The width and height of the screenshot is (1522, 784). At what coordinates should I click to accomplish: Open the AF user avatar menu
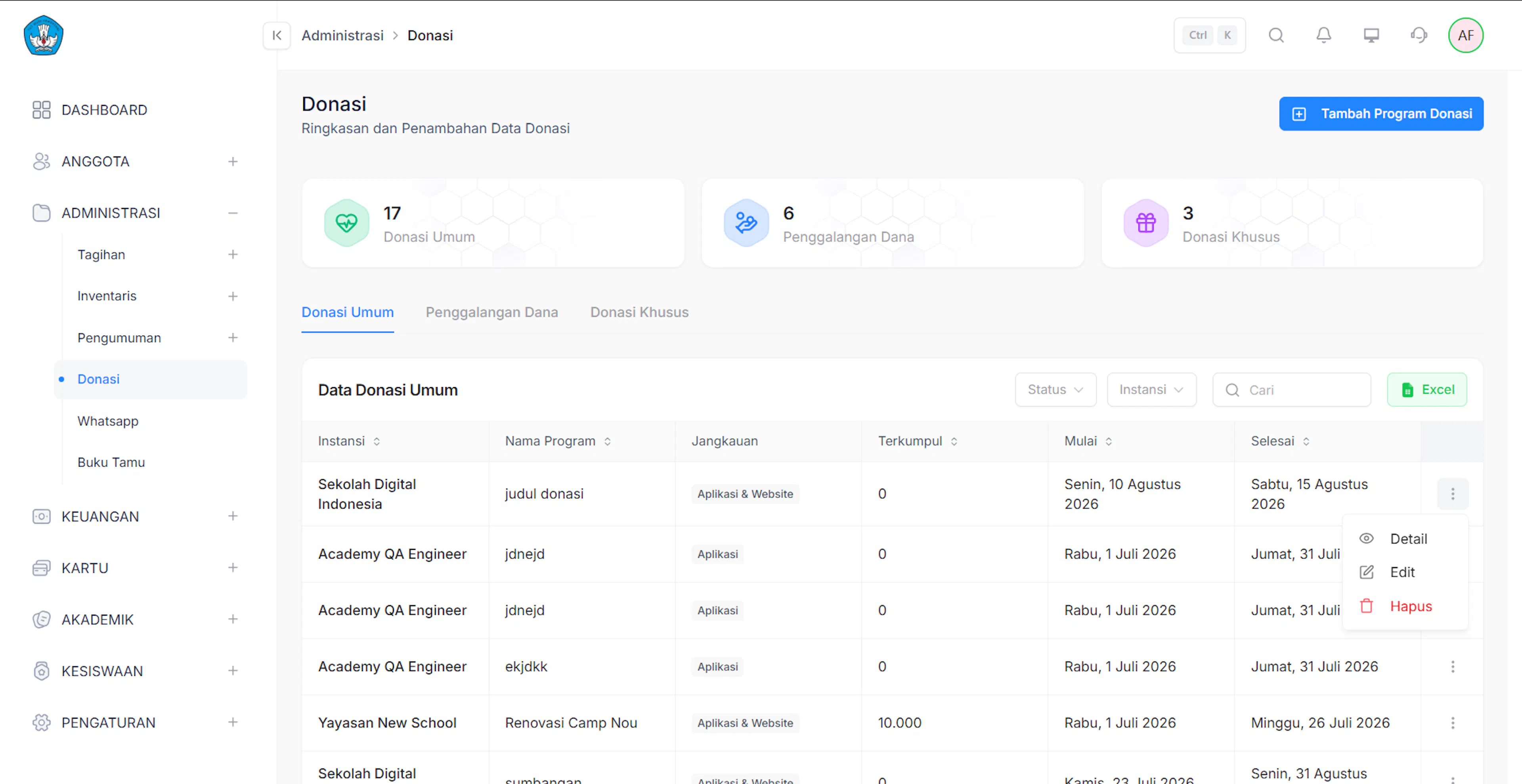(1465, 35)
